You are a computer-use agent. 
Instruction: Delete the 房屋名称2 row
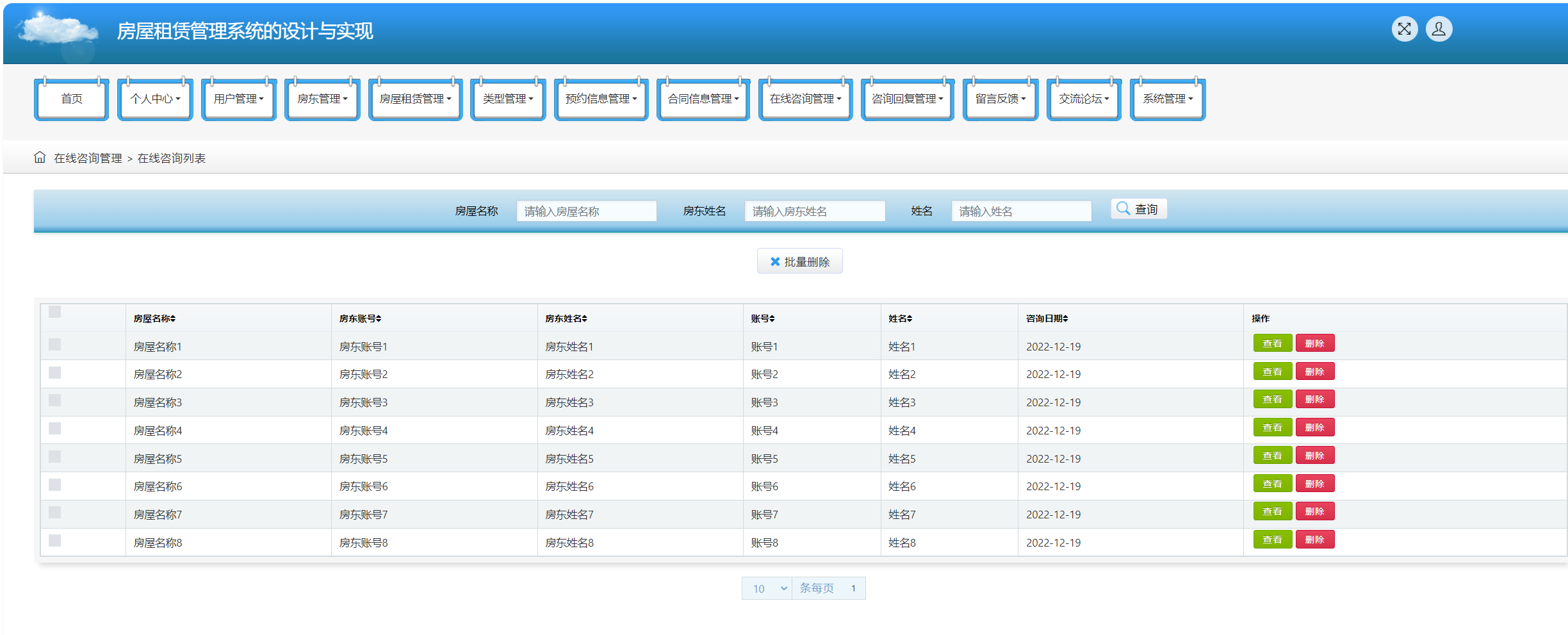(1314, 372)
